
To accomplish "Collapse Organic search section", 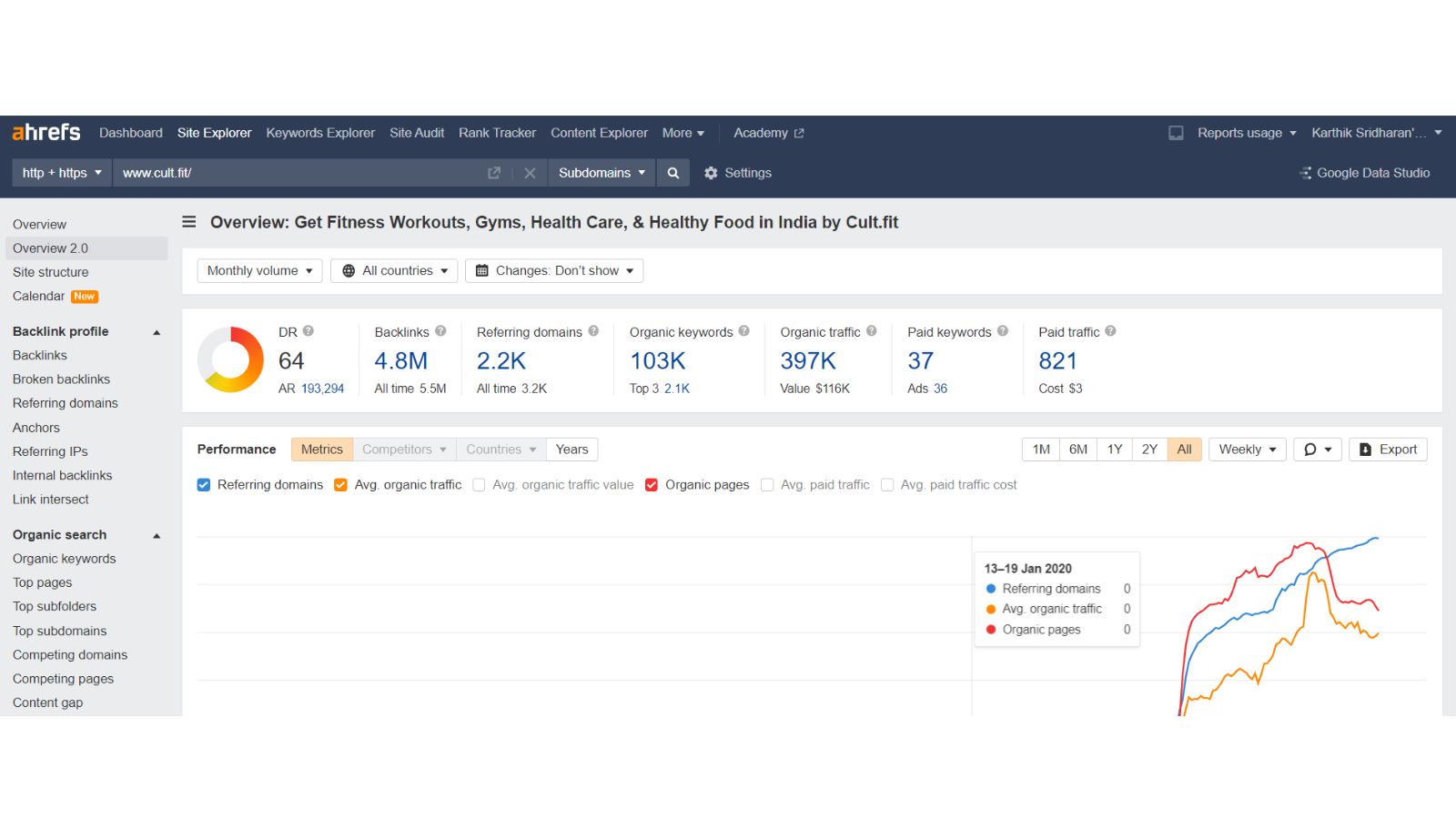I will click(x=157, y=535).
